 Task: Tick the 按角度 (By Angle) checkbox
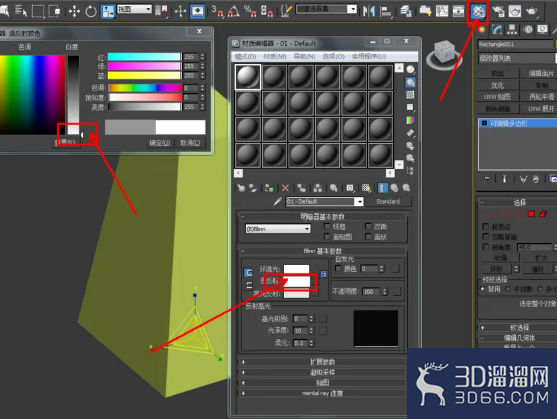tap(486, 247)
